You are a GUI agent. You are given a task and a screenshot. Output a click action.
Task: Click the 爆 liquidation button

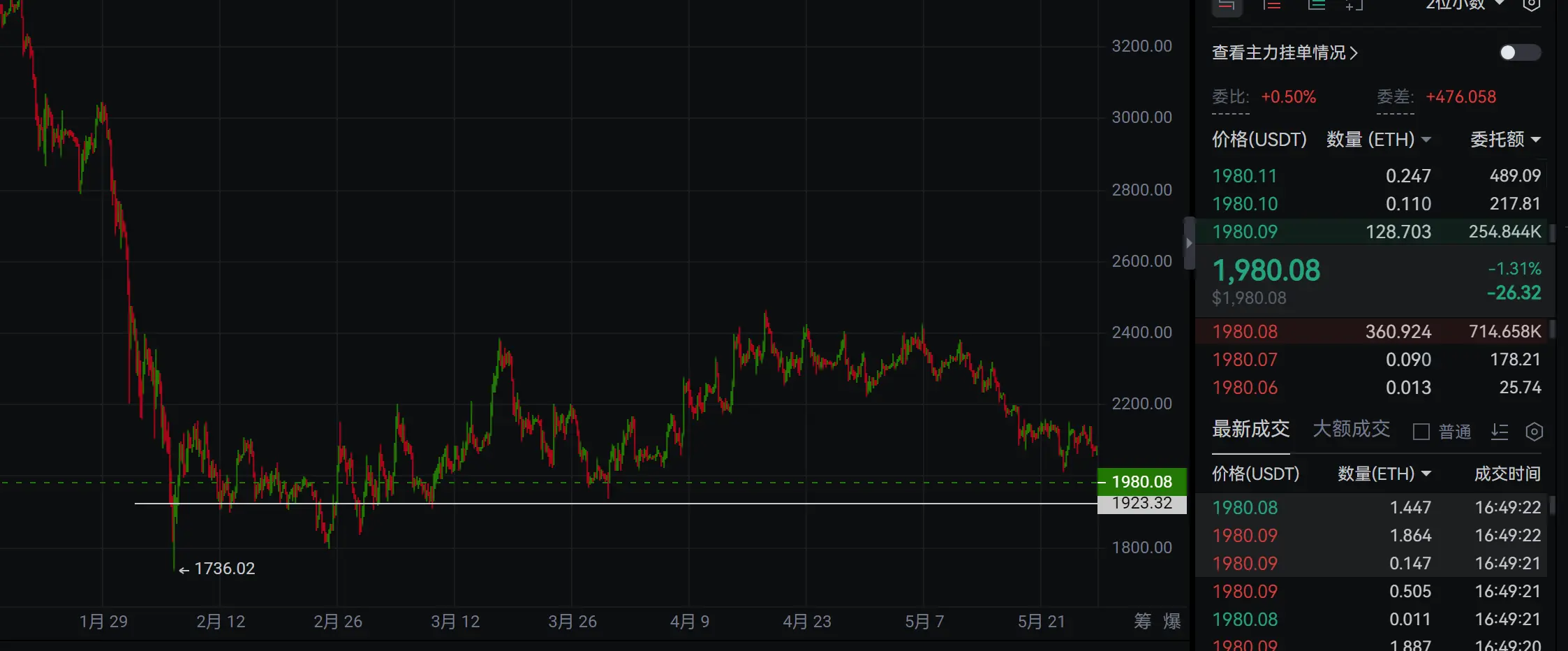click(x=1172, y=621)
